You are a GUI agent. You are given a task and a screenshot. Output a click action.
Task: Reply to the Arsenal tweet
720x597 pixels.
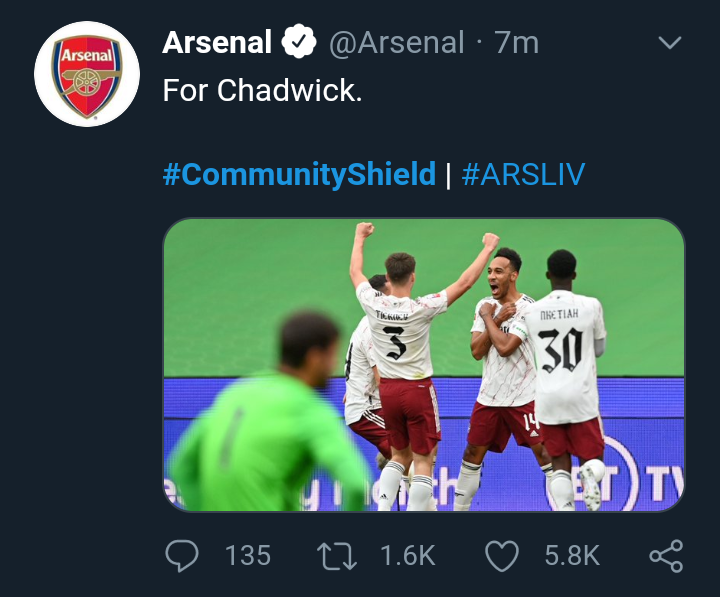pyautogui.click(x=182, y=555)
